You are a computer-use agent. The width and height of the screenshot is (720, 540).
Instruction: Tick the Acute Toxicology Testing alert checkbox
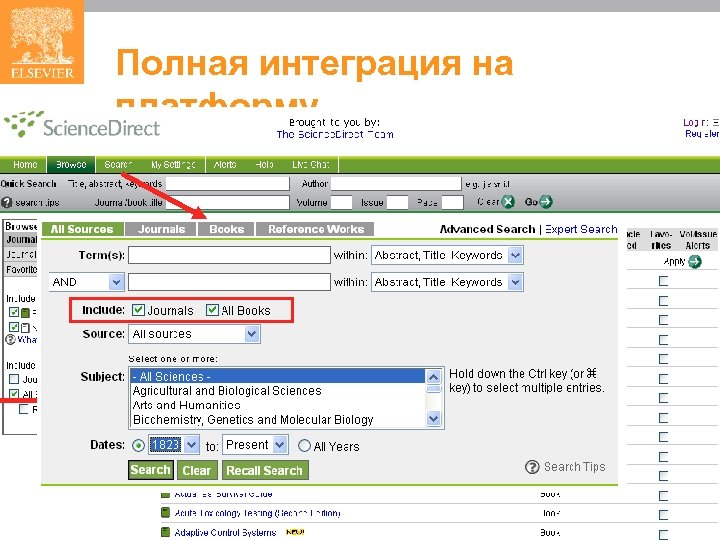(x=663, y=515)
